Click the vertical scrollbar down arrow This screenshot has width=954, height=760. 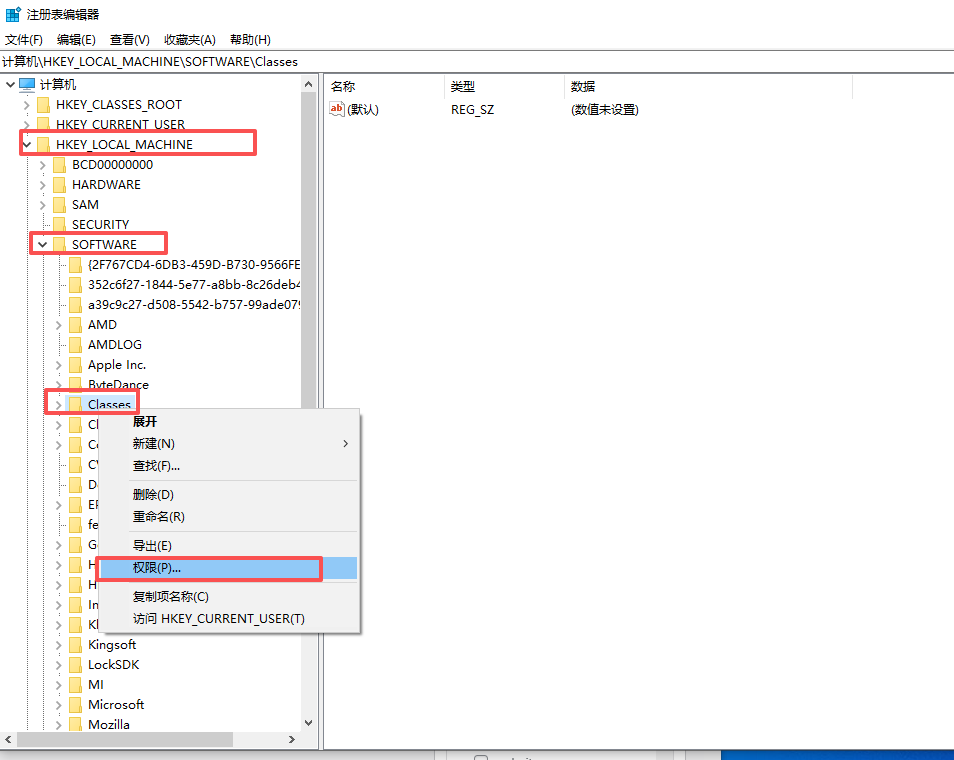[309, 723]
